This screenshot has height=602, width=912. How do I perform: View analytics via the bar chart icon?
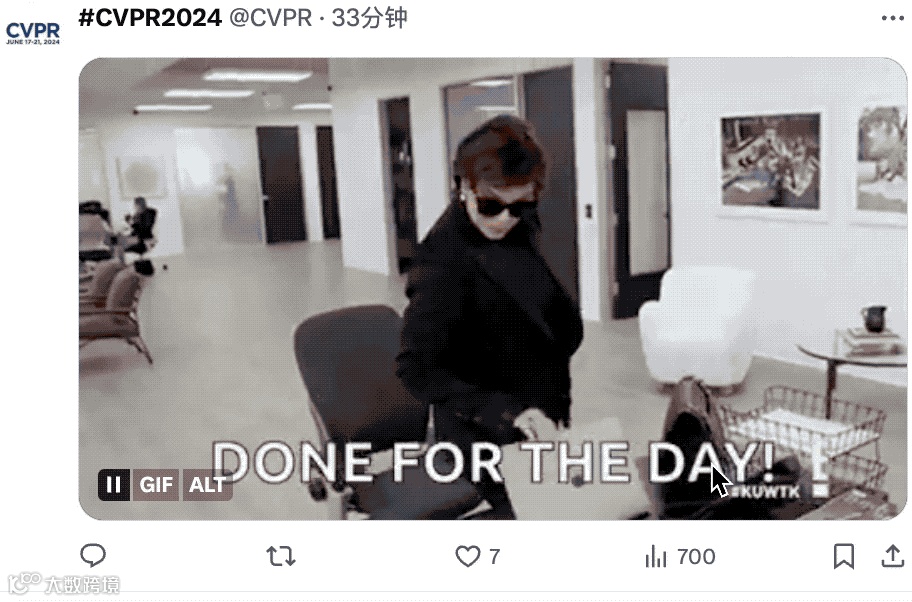(656, 557)
